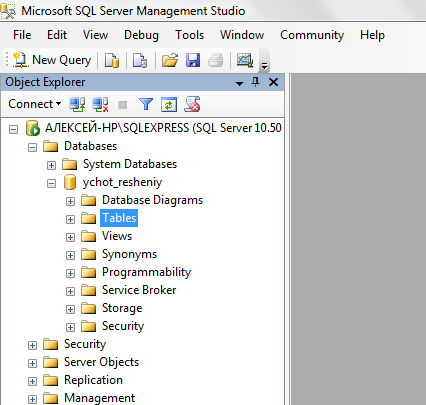Expand the Storage node
Screen dimensions: 426x405
point(70,309)
